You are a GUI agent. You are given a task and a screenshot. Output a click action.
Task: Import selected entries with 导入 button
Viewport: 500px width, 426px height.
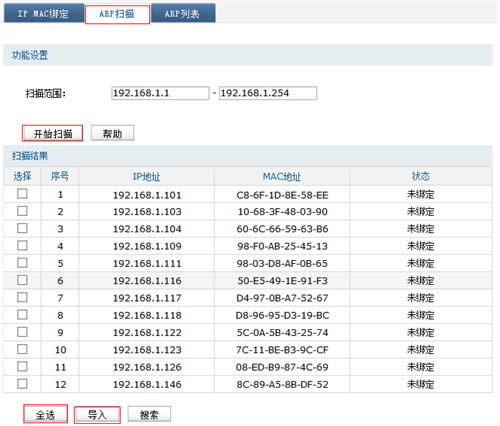pyautogui.click(x=97, y=415)
